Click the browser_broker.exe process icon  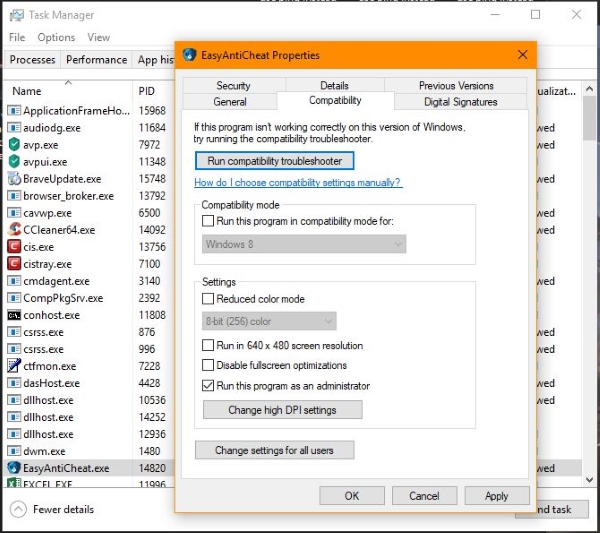14,196
